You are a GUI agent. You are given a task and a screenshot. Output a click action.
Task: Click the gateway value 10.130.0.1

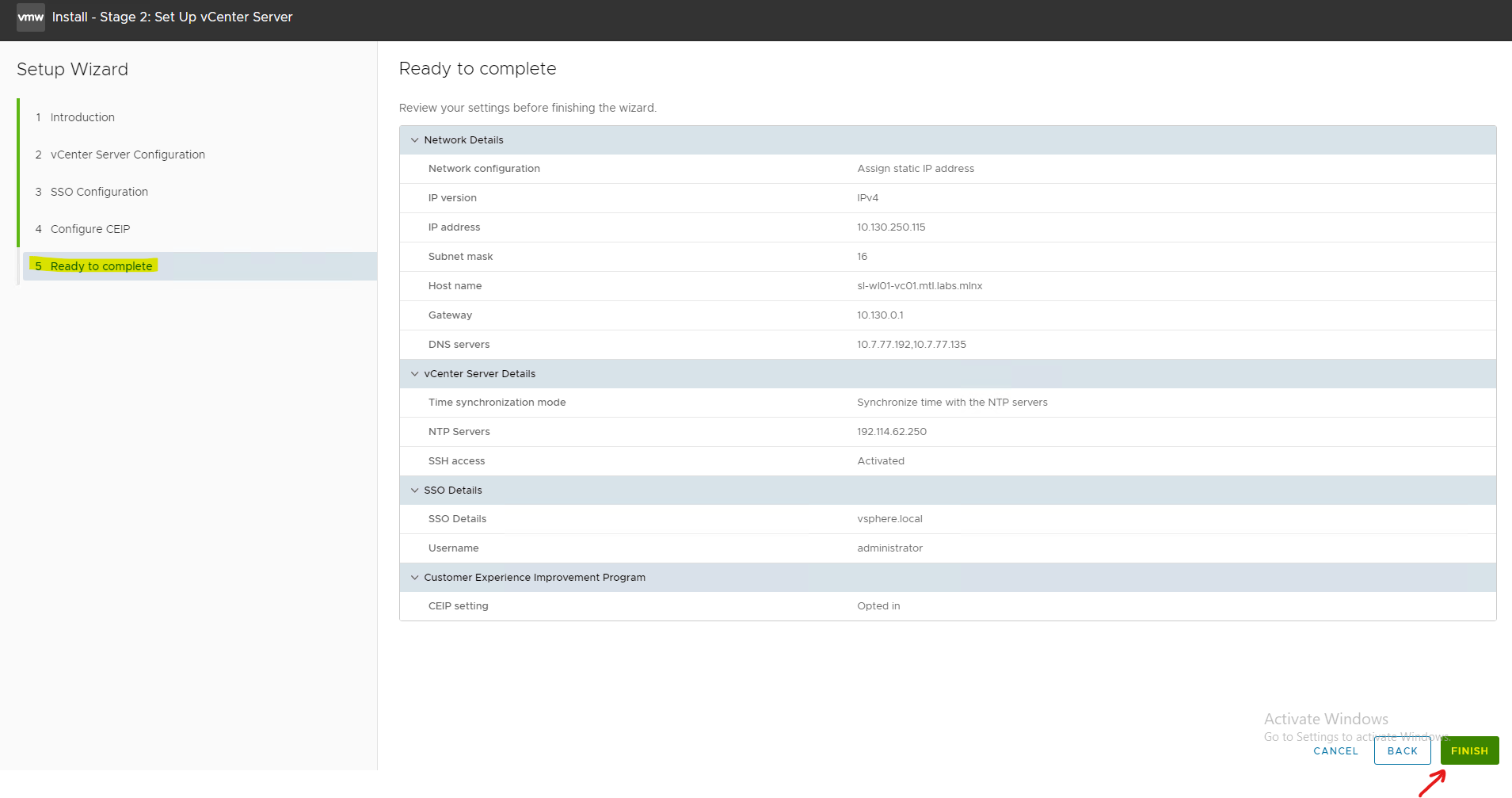(x=880, y=315)
